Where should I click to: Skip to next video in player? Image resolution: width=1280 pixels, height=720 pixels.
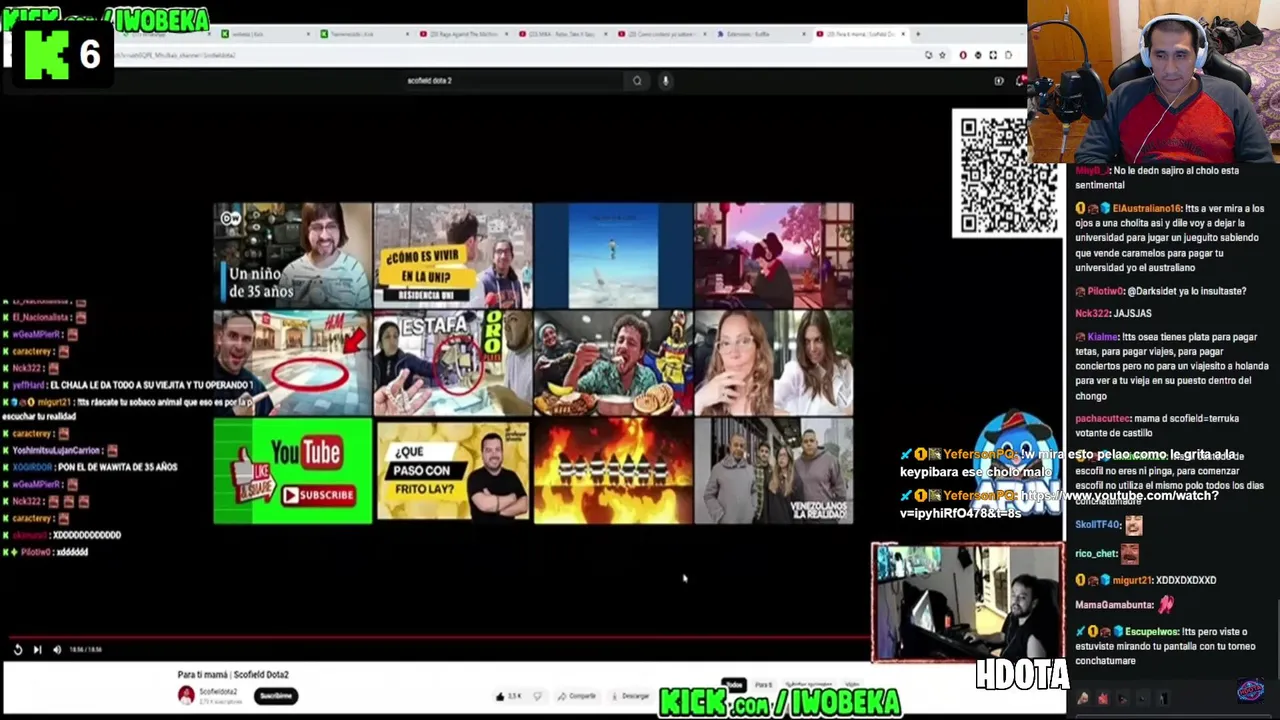coord(37,650)
